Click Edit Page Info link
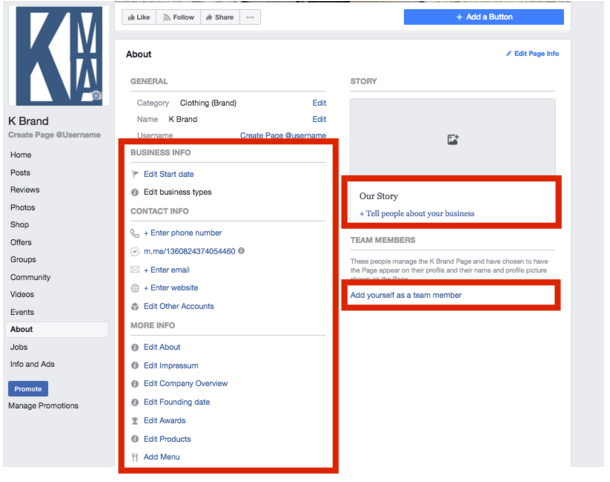This screenshot has height=482, width=610. pyautogui.click(x=533, y=54)
